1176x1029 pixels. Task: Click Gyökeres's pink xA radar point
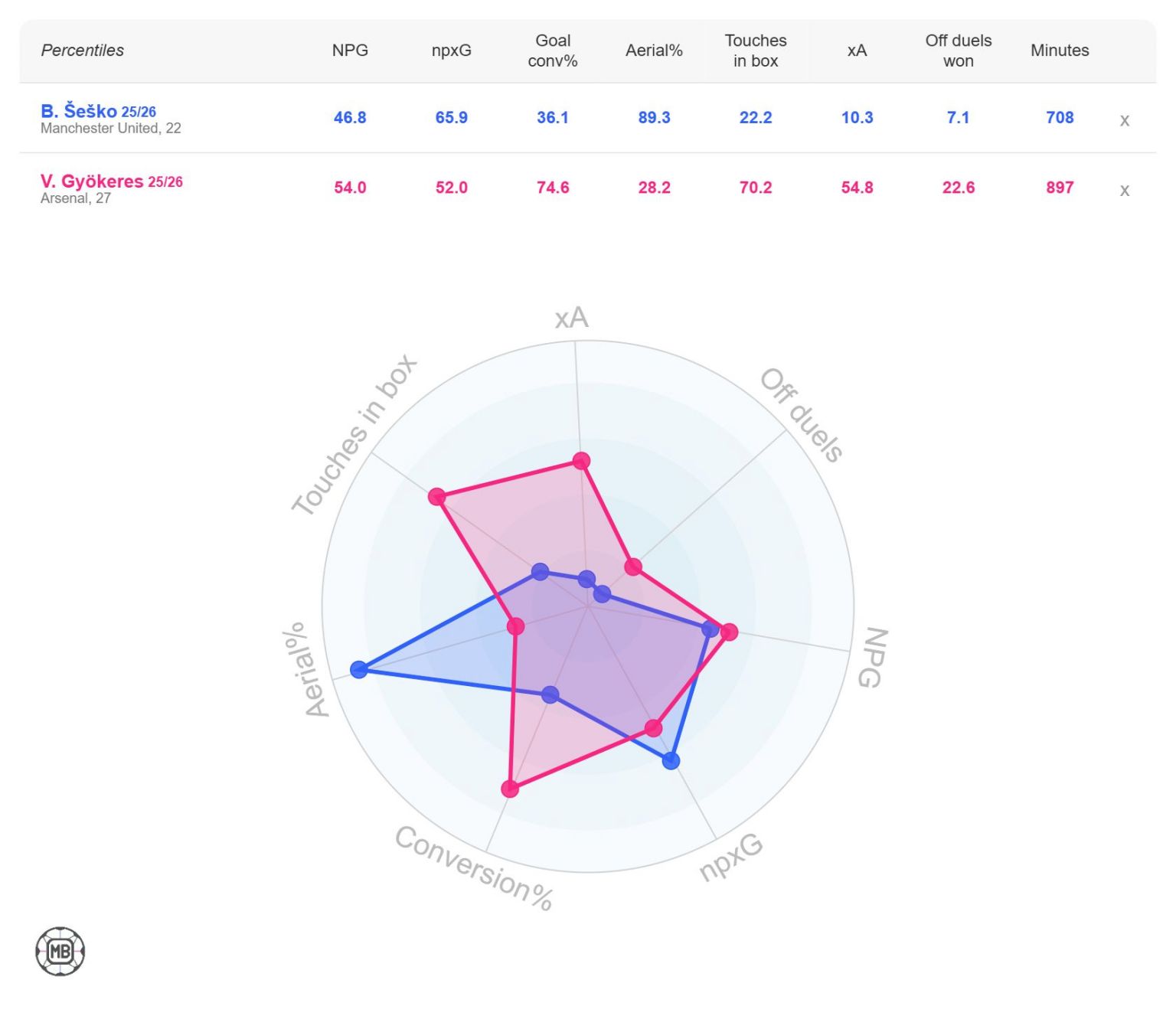[x=581, y=461]
